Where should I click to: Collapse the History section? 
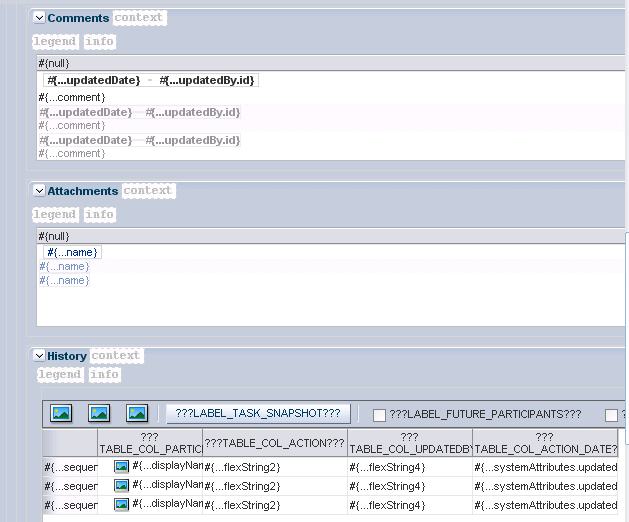[39, 355]
